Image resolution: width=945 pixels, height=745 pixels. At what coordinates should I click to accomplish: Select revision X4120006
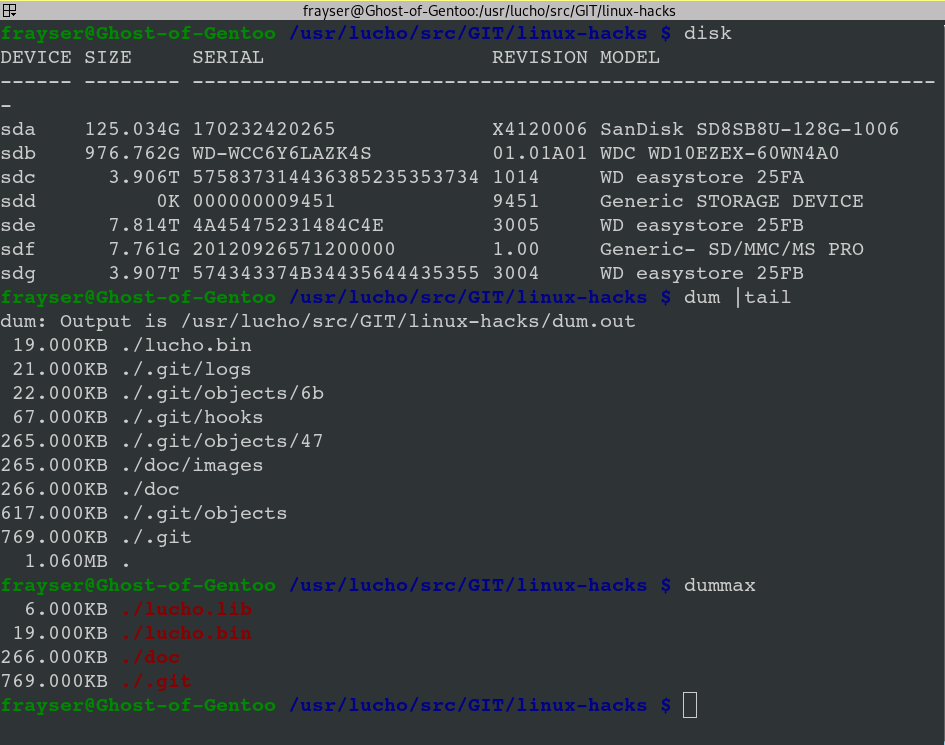pyautogui.click(x=539, y=129)
